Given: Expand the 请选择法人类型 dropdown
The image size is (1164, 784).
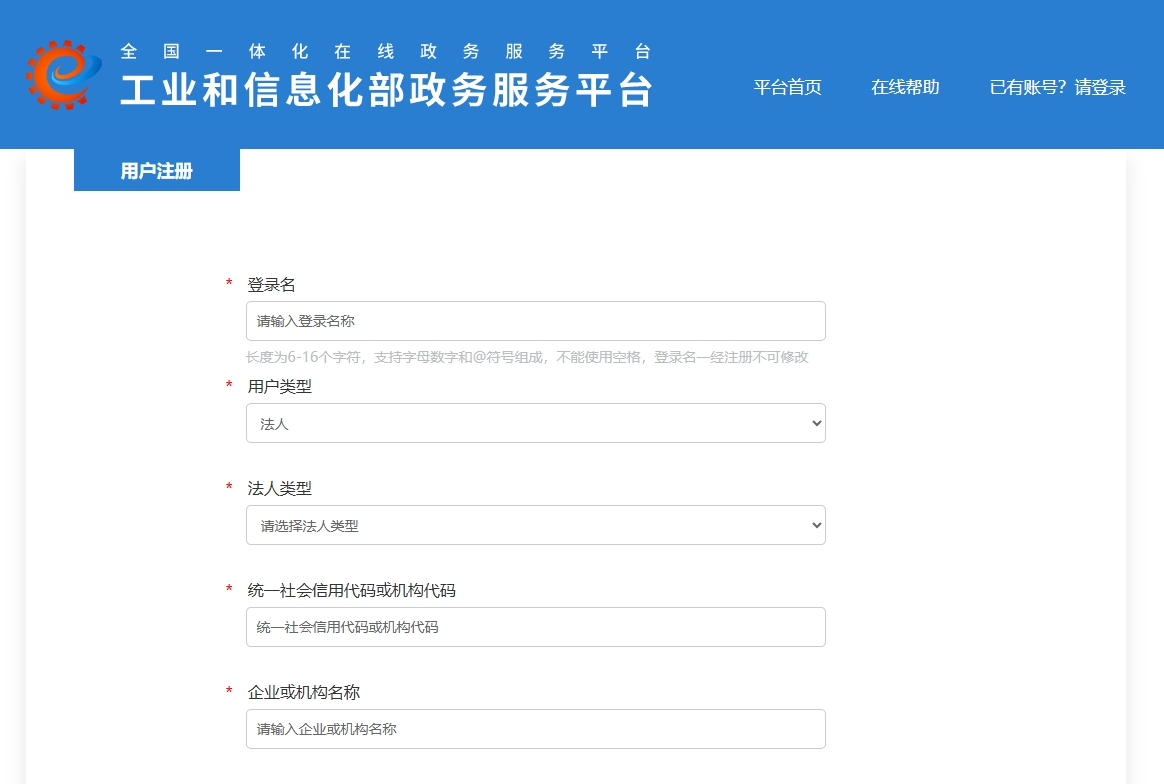Looking at the screenshot, I should tap(535, 525).
